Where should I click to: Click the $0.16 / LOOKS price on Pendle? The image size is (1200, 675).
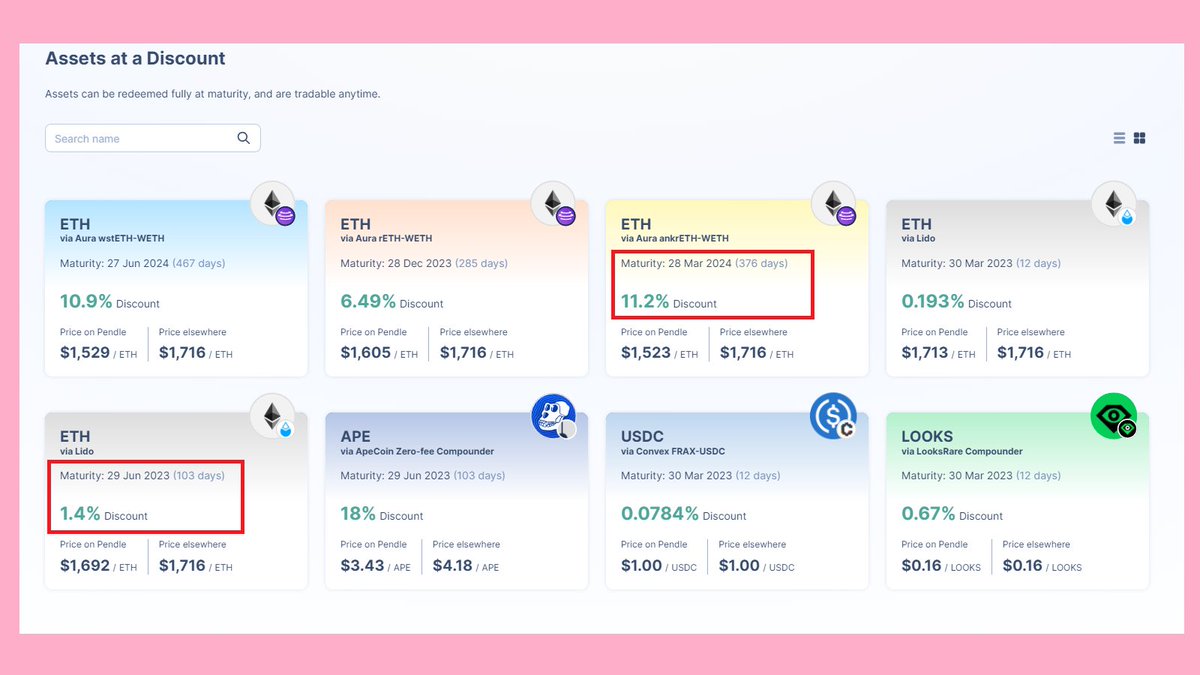click(x=941, y=566)
